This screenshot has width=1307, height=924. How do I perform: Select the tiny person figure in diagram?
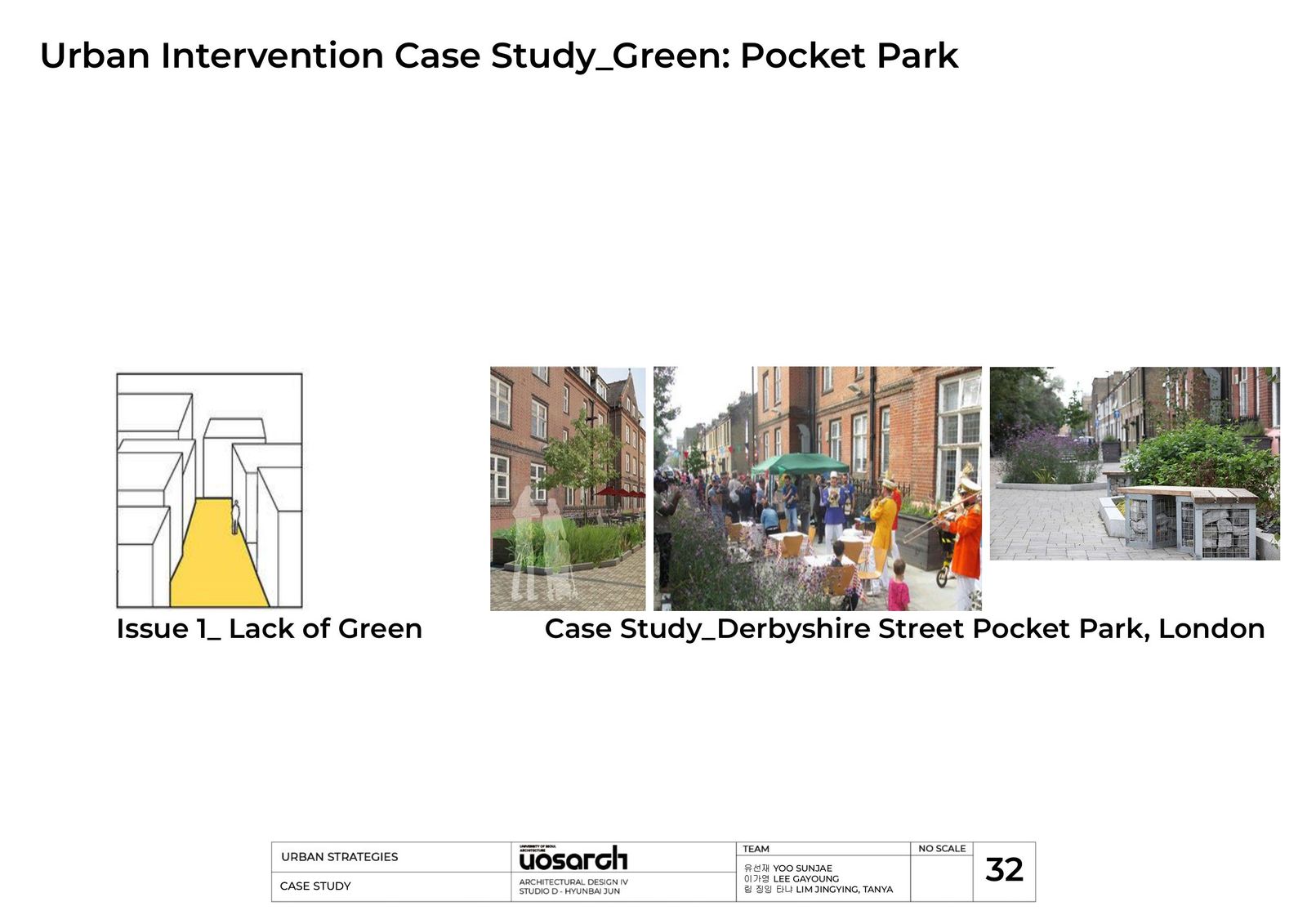(236, 516)
